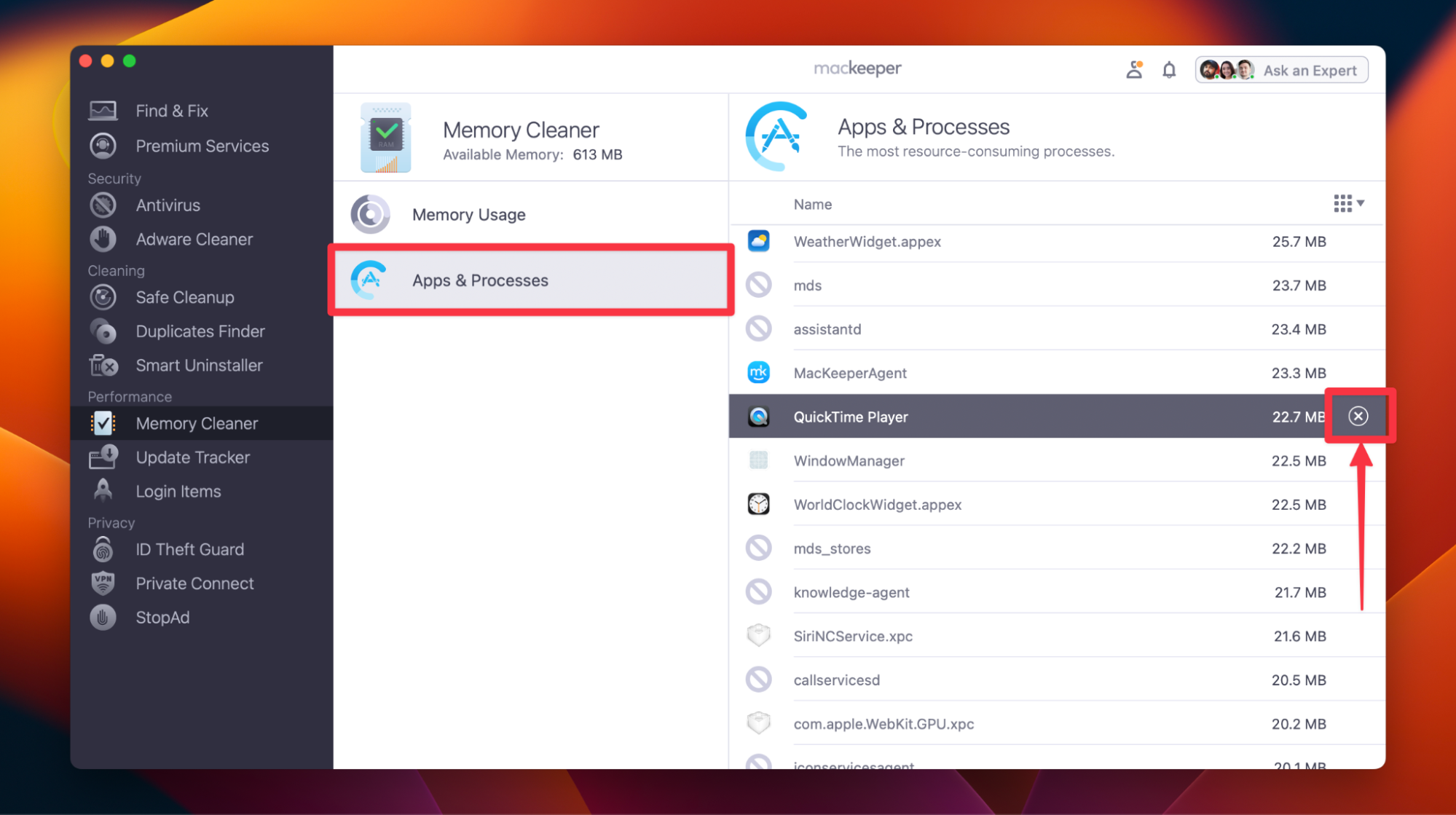The image size is (1456, 815).
Task: Open the Duplicates Finder tool
Action: [200, 331]
